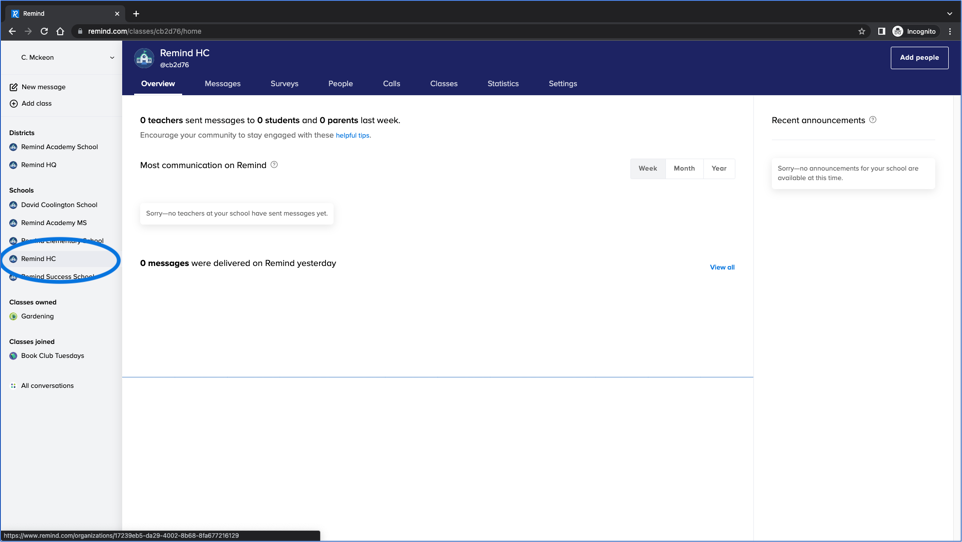Switch time range to Month
Image resolution: width=962 pixels, height=542 pixels.
click(x=684, y=168)
